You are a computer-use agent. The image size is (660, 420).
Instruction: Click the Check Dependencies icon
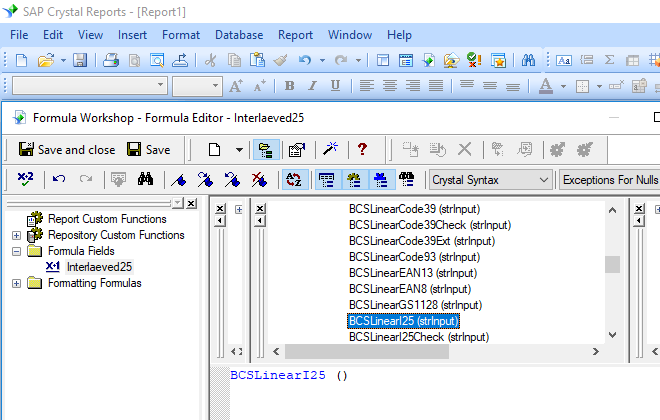pos(474,61)
